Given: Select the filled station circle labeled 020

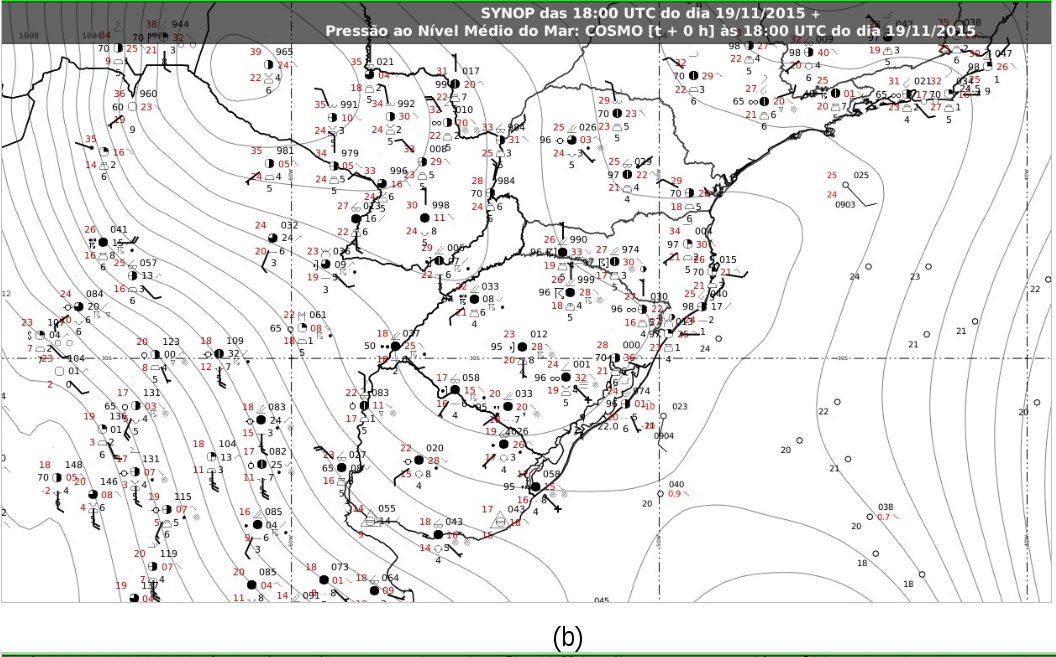Looking at the screenshot, I should 418,460.
